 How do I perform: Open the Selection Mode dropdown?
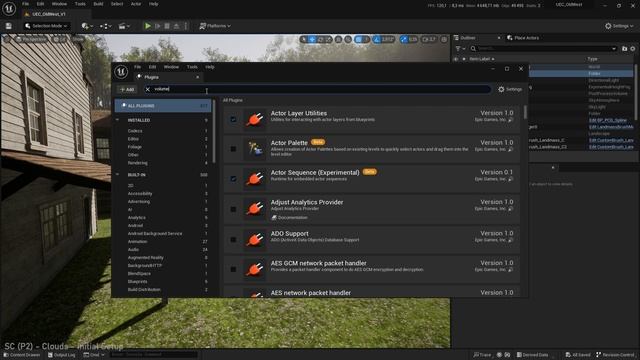point(46,26)
